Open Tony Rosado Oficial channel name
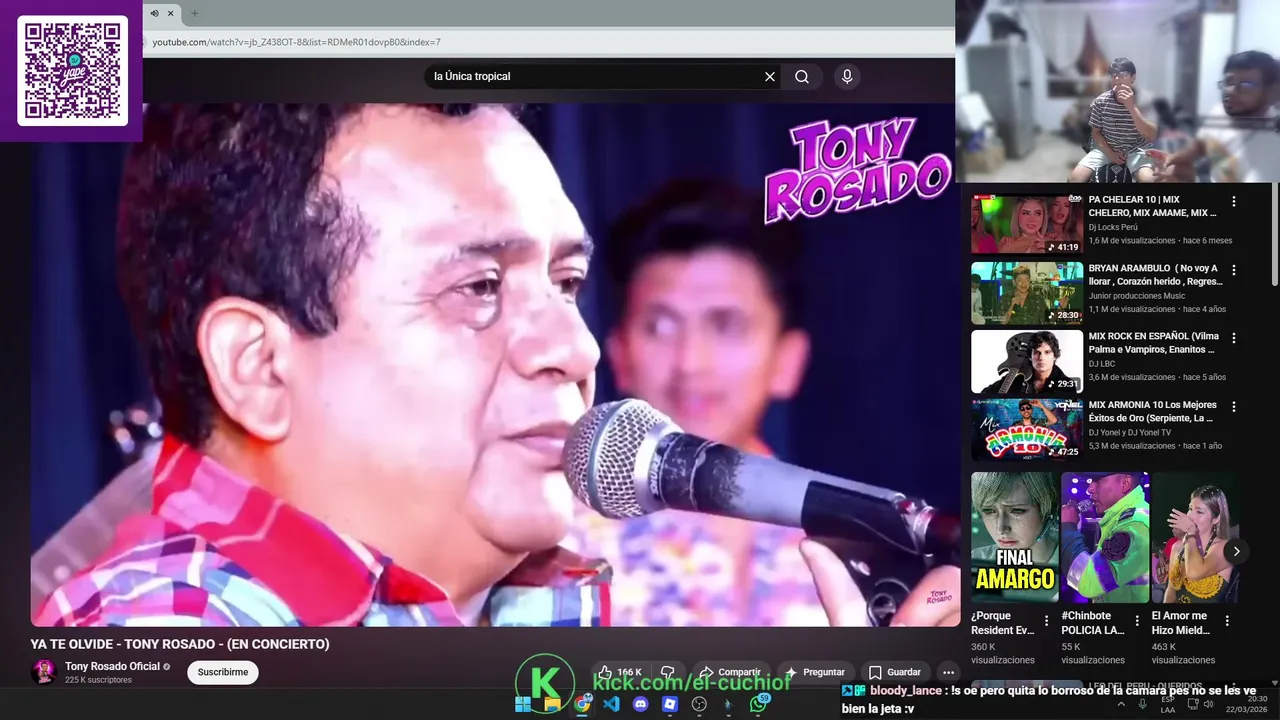Image resolution: width=1280 pixels, height=720 pixels. coord(112,666)
